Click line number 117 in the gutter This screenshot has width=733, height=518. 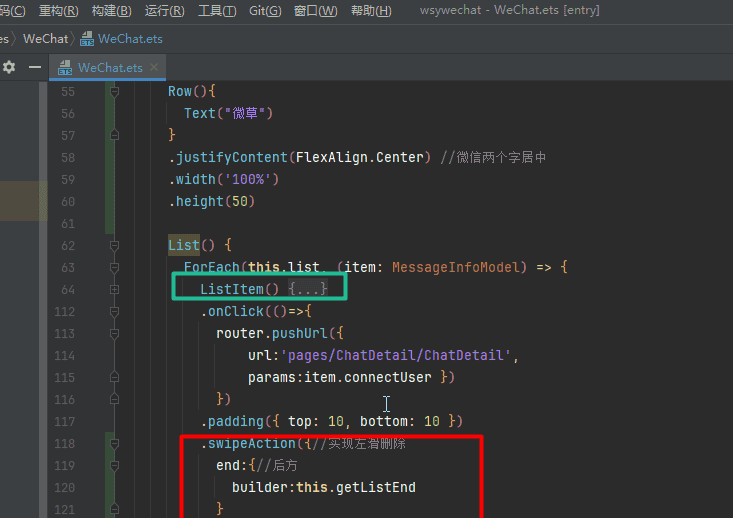pos(66,421)
